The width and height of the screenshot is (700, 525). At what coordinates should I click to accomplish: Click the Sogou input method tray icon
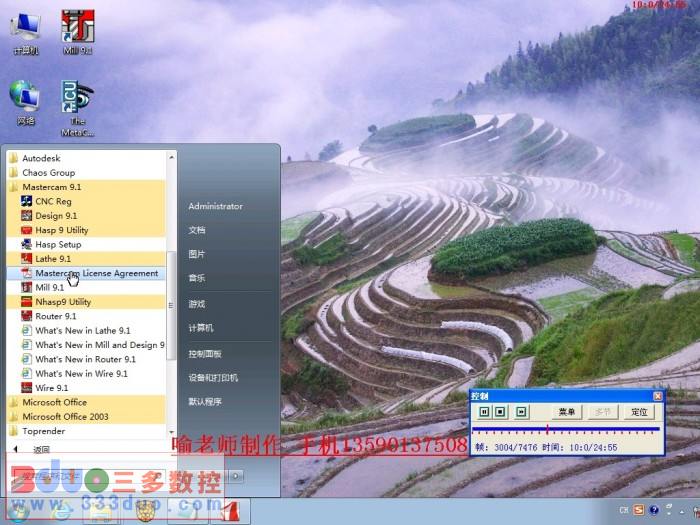(x=639, y=509)
